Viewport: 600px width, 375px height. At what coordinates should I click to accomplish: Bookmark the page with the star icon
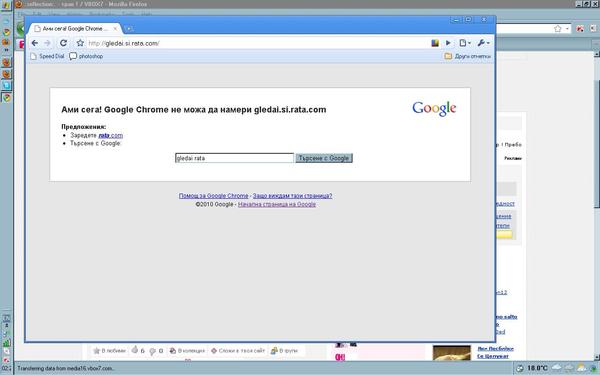point(80,43)
